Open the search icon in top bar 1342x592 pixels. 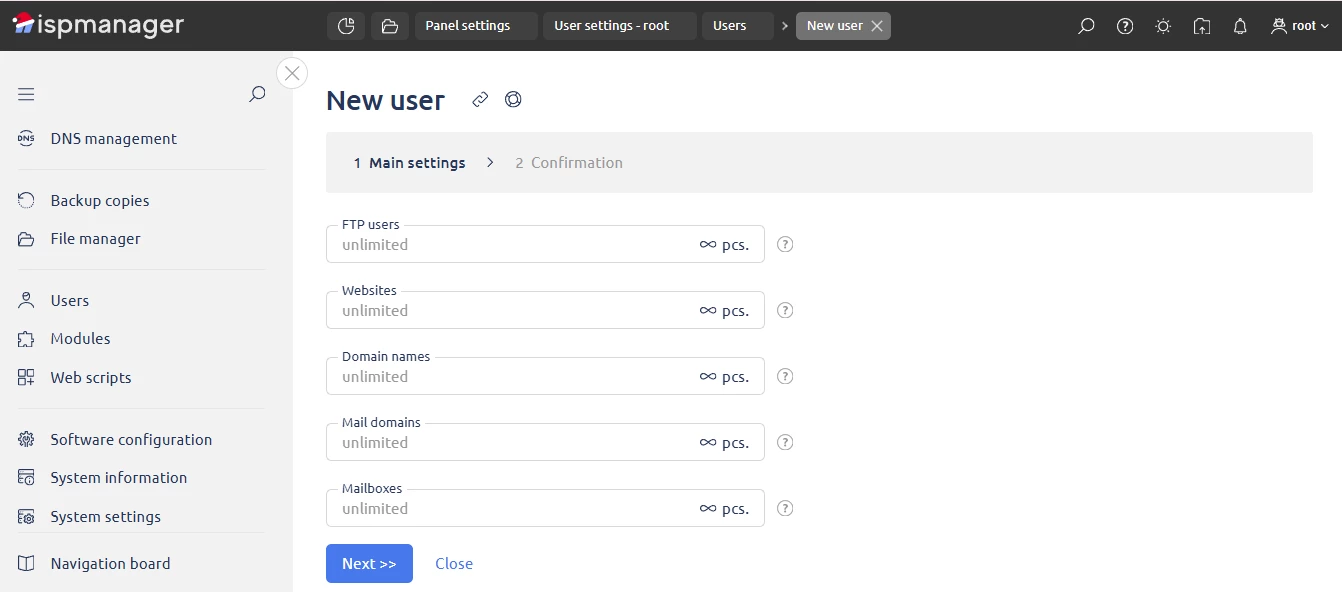click(x=1086, y=26)
